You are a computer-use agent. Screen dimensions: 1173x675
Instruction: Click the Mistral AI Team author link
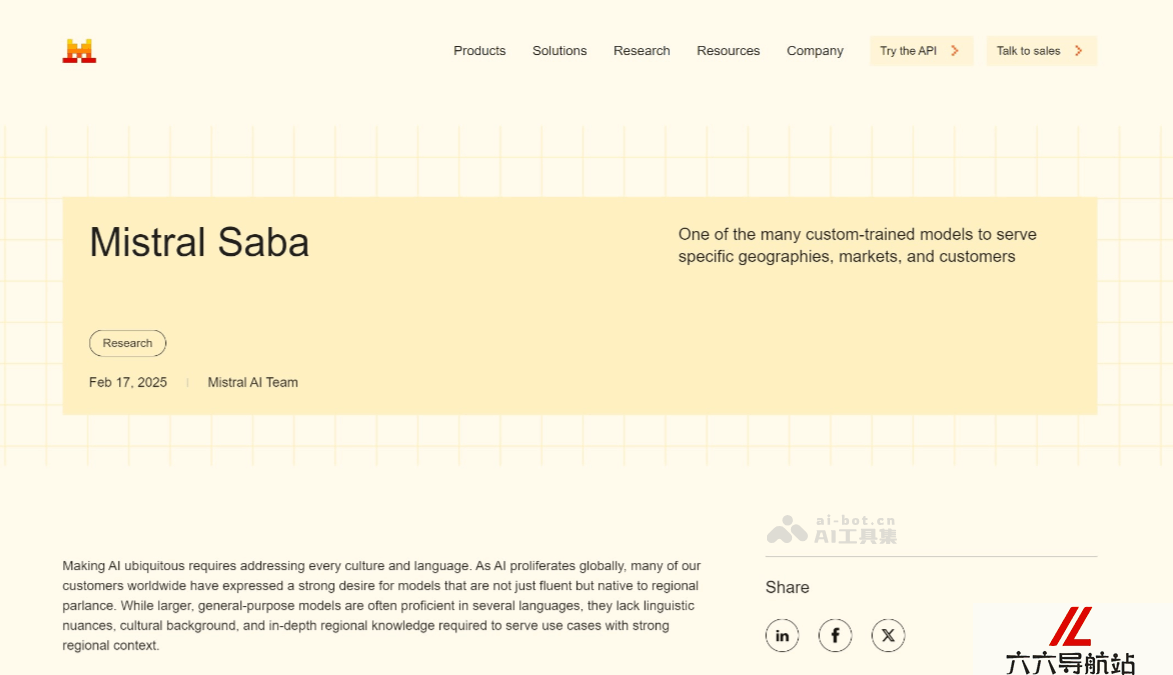(253, 382)
